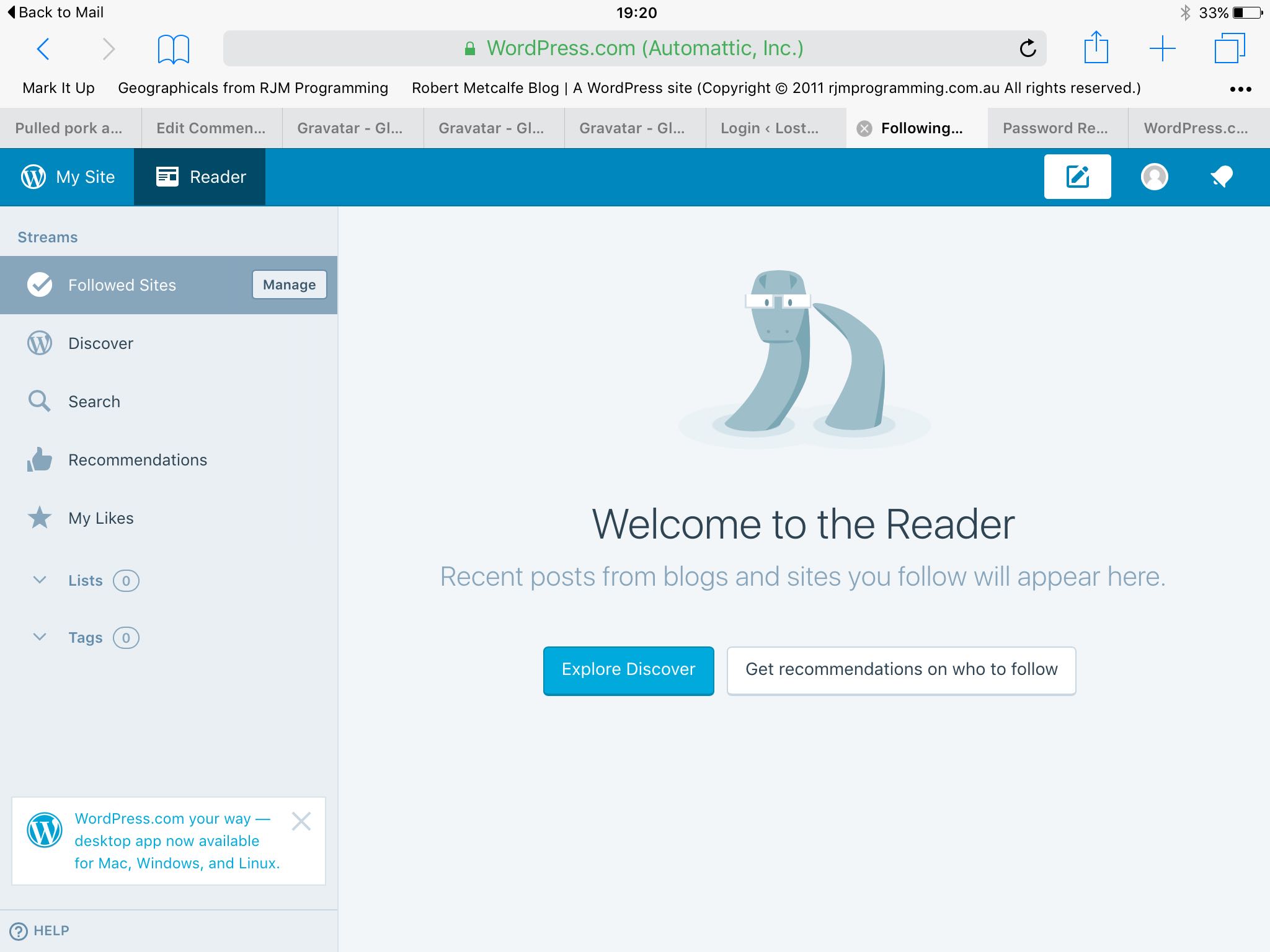Tap the battery indicator in status bar
This screenshot has width=1270, height=952.
1247,12
